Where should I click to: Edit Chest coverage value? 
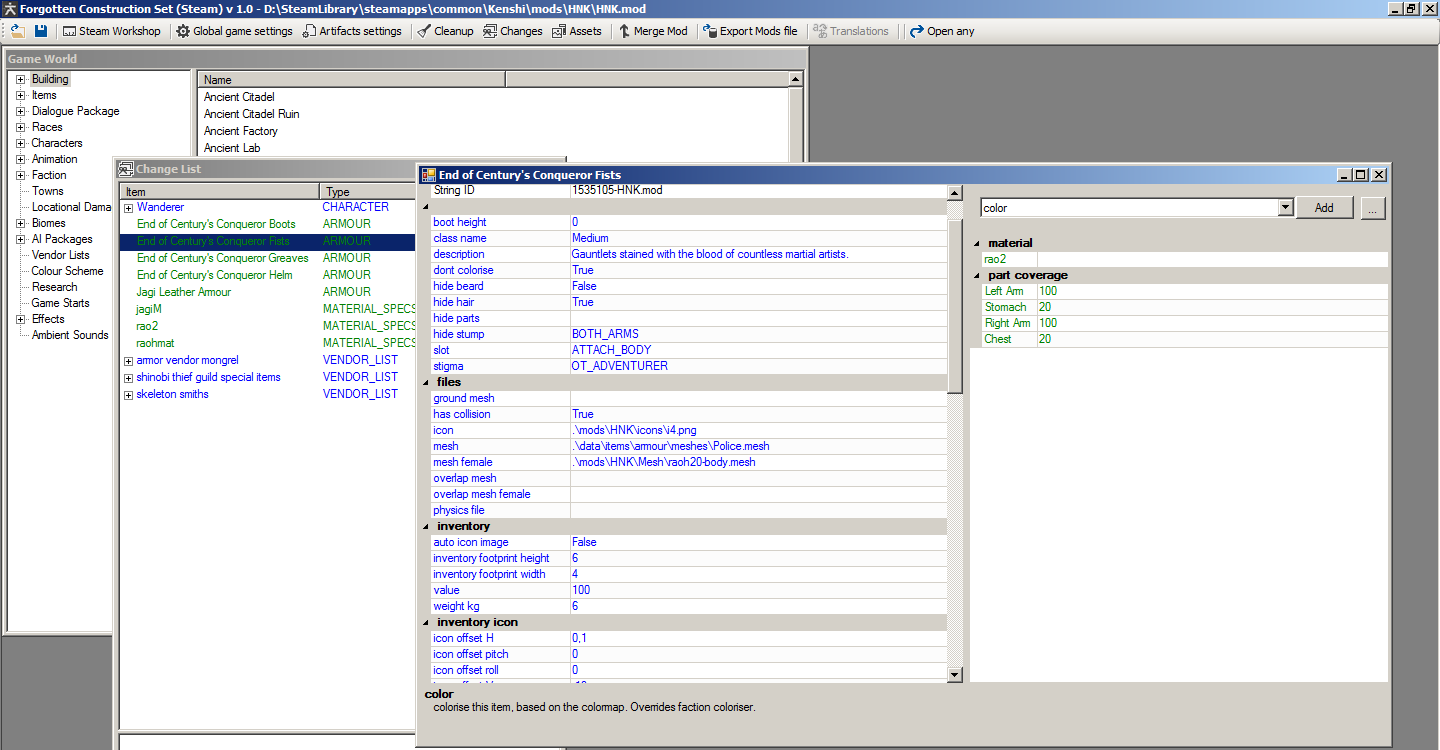(x=1212, y=339)
